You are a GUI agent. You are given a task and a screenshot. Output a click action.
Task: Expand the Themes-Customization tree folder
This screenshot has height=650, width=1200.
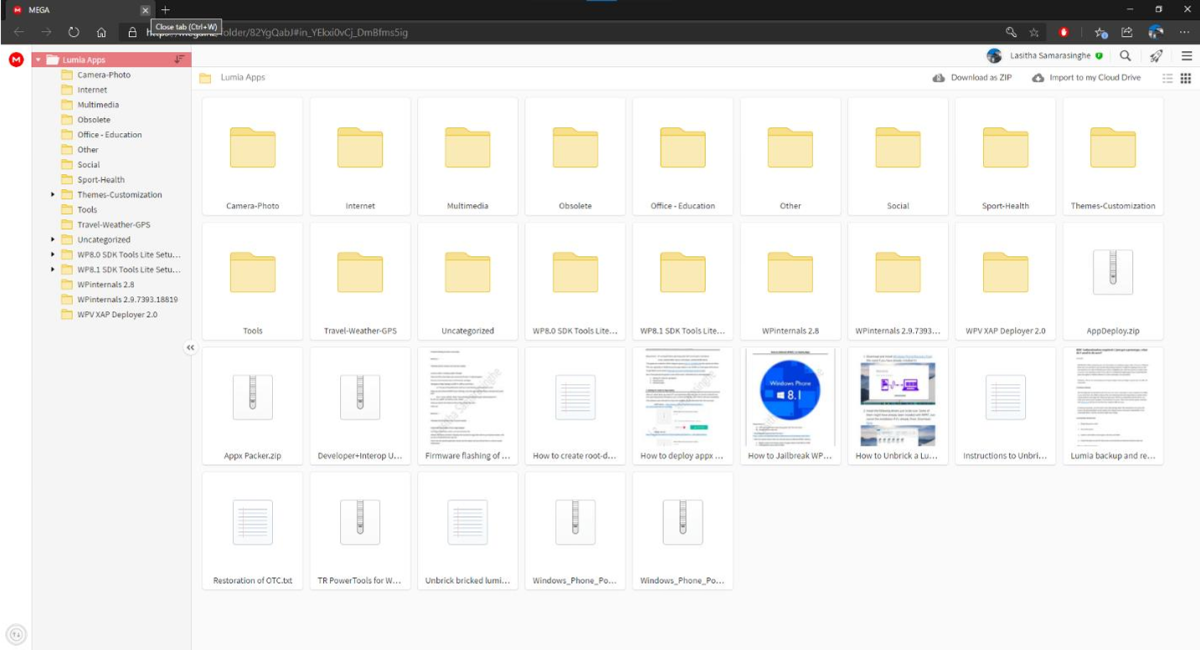tap(53, 195)
